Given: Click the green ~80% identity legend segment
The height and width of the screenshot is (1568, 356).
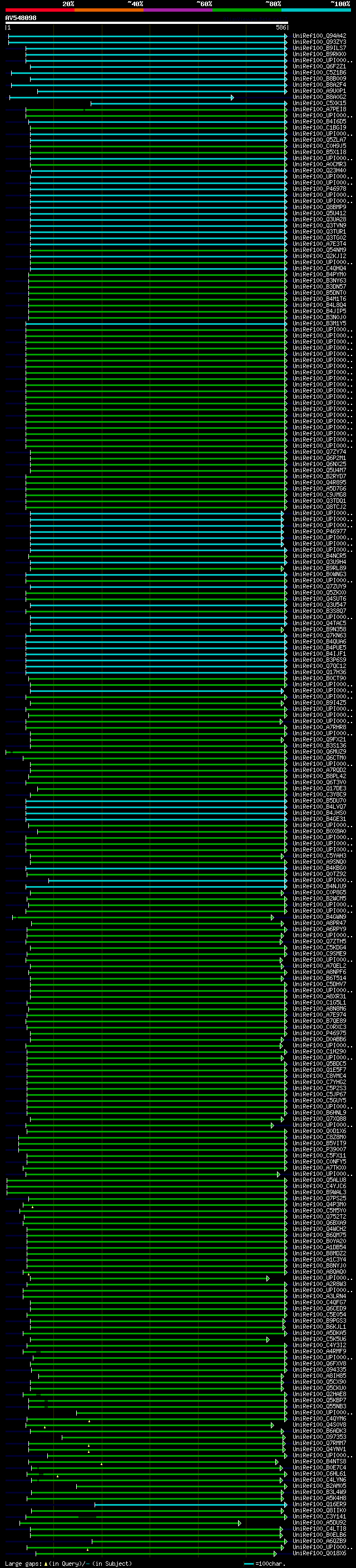Looking at the screenshot, I should [x=246, y=10].
